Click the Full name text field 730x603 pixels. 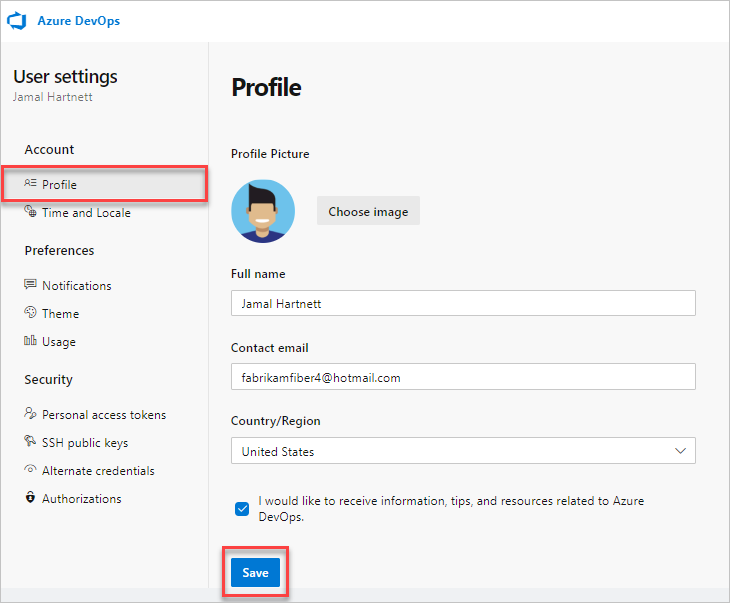pyautogui.click(x=462, y=303)
